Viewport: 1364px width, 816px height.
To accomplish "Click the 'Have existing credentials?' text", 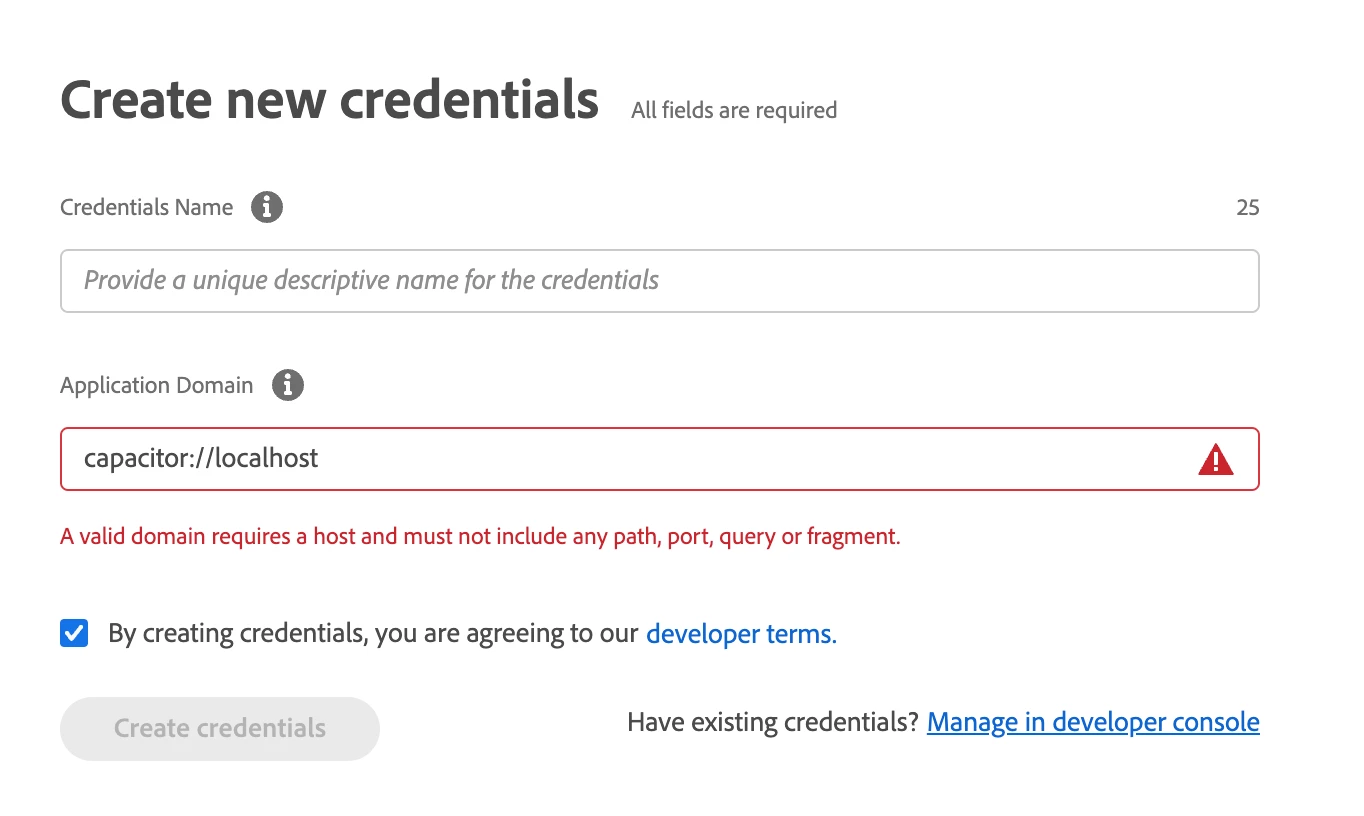I will (772, 722).
